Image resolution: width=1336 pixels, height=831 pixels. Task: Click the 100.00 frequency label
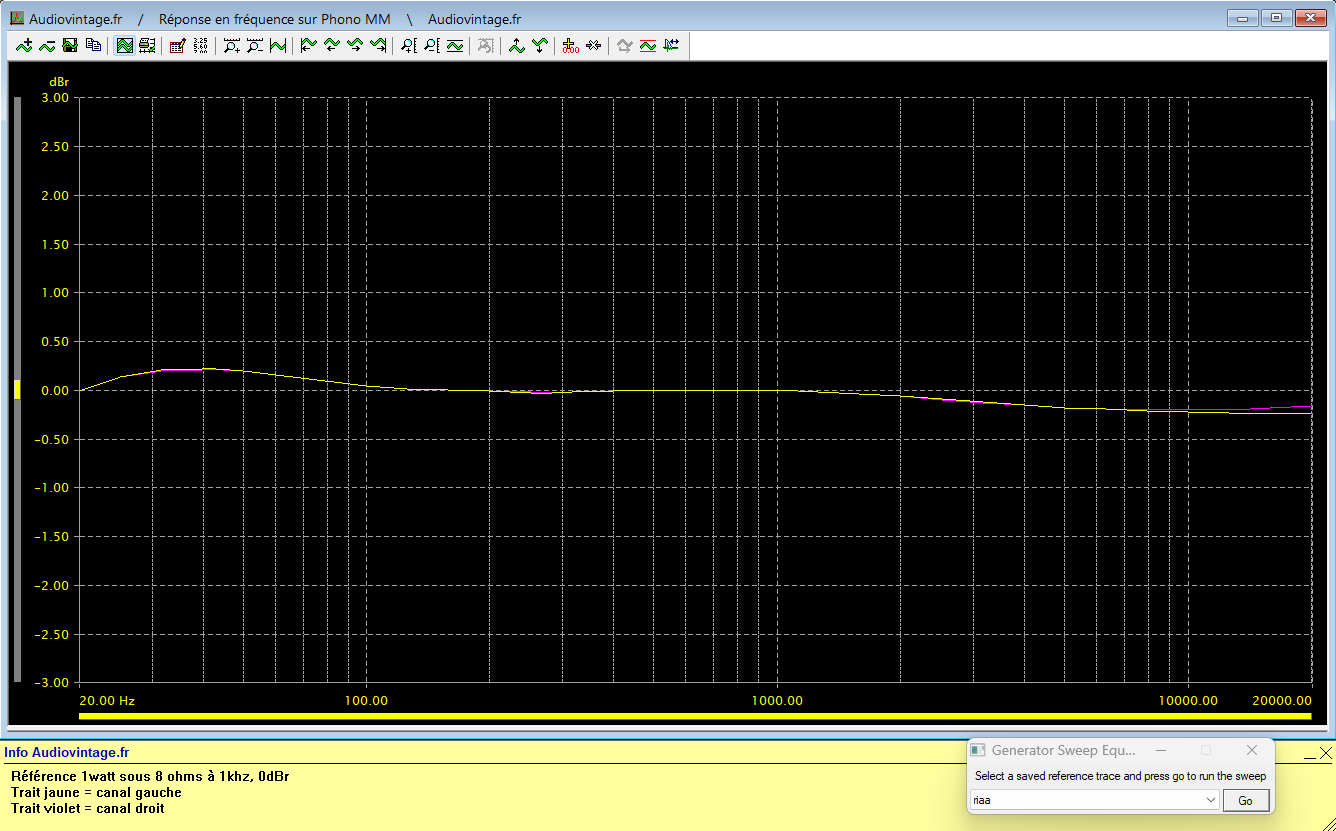click(x=366, y=700)
